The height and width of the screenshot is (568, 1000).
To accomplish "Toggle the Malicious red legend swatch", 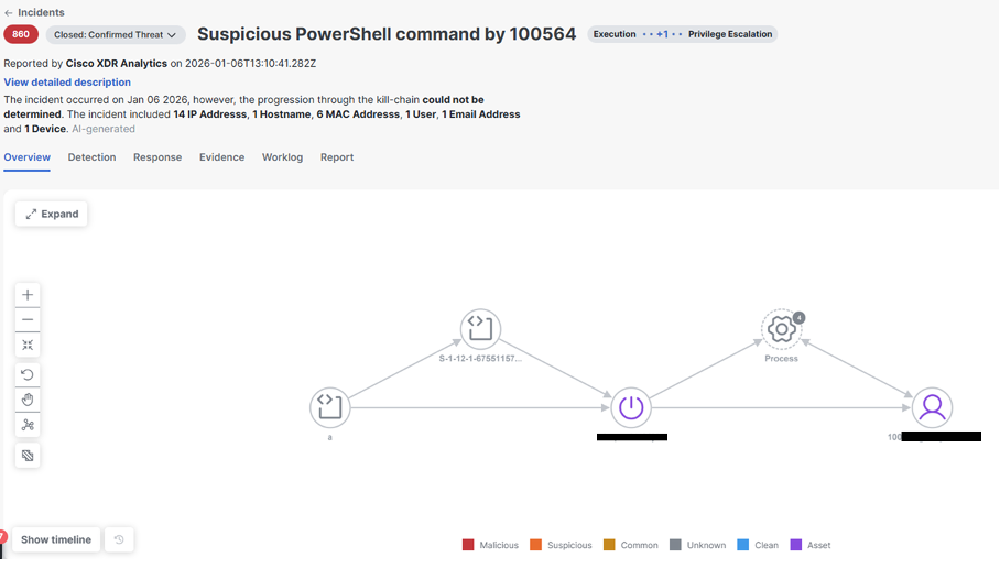I will (468, 545).
